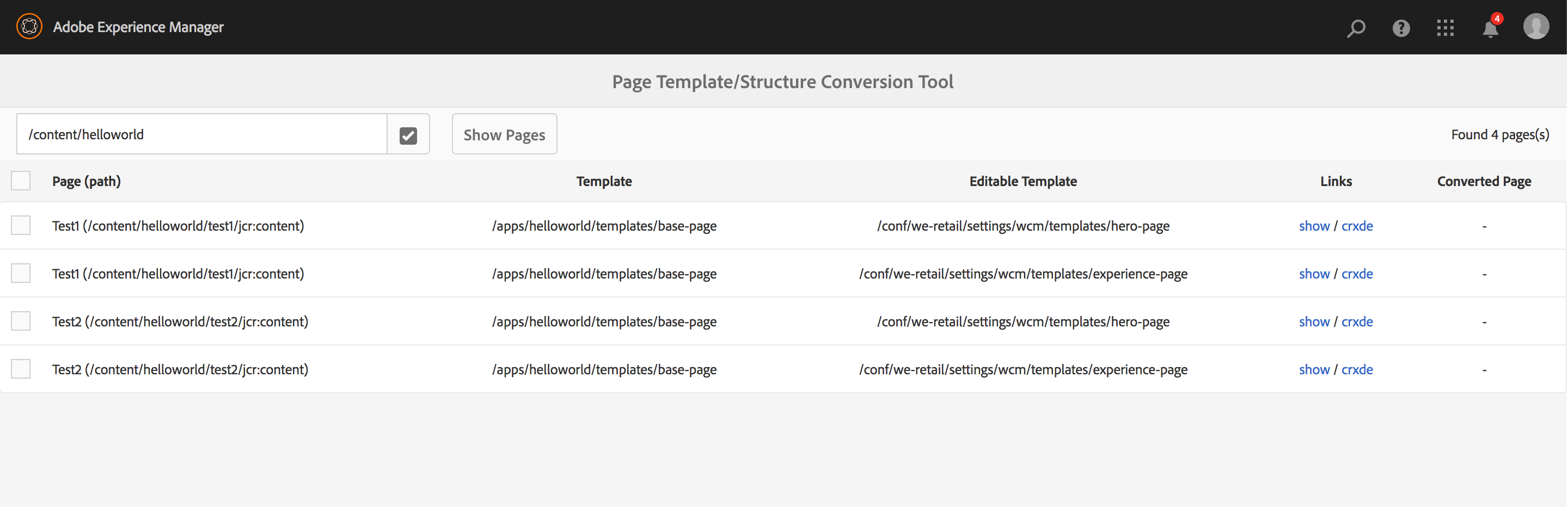Open crxde link for Test1 experience-page row
The width and height of the screenshot is (1568, 507).
[1357, 274]
